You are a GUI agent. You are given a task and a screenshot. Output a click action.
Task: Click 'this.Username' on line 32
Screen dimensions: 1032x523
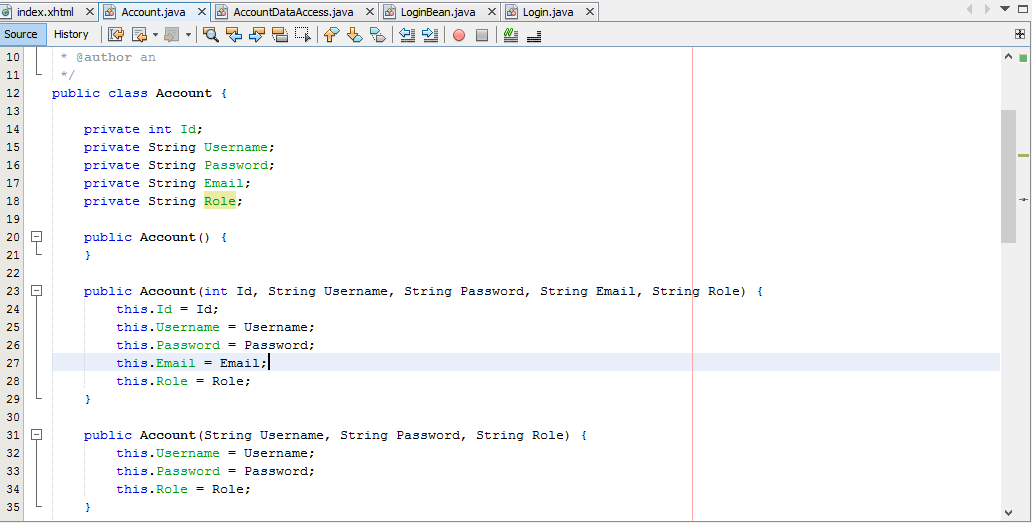click(168, 453)
